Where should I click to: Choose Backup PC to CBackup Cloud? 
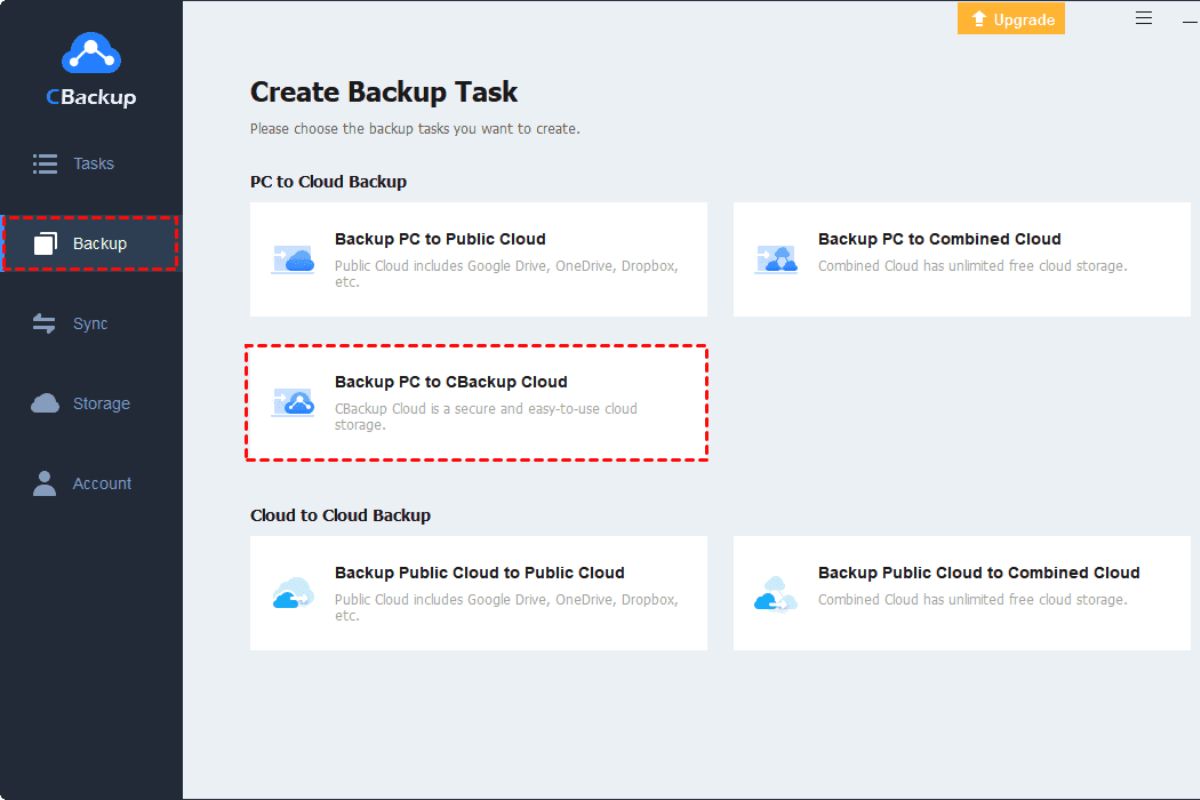click(479, 403)
